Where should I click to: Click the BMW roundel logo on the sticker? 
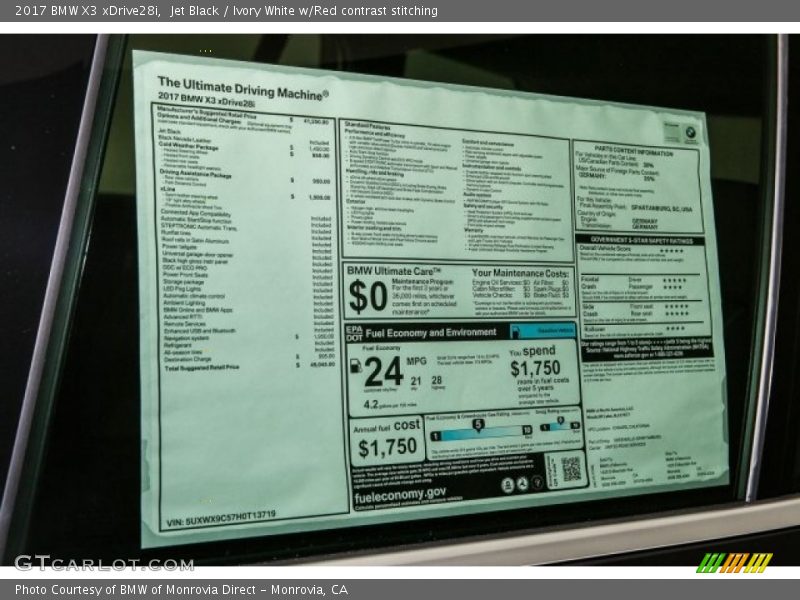tap(690, 133)
